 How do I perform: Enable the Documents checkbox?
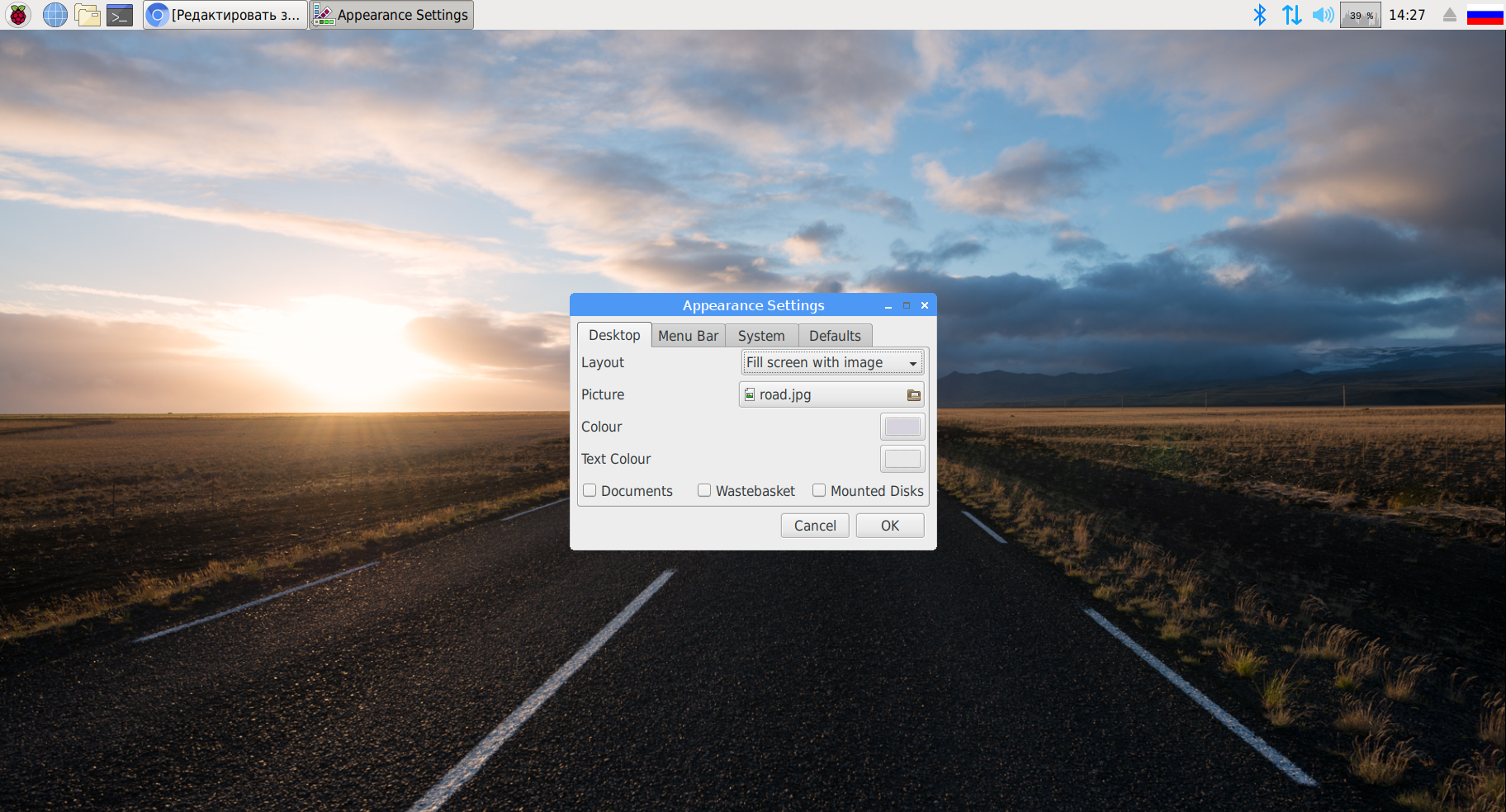pyautogui.click(x=590, y=490)
